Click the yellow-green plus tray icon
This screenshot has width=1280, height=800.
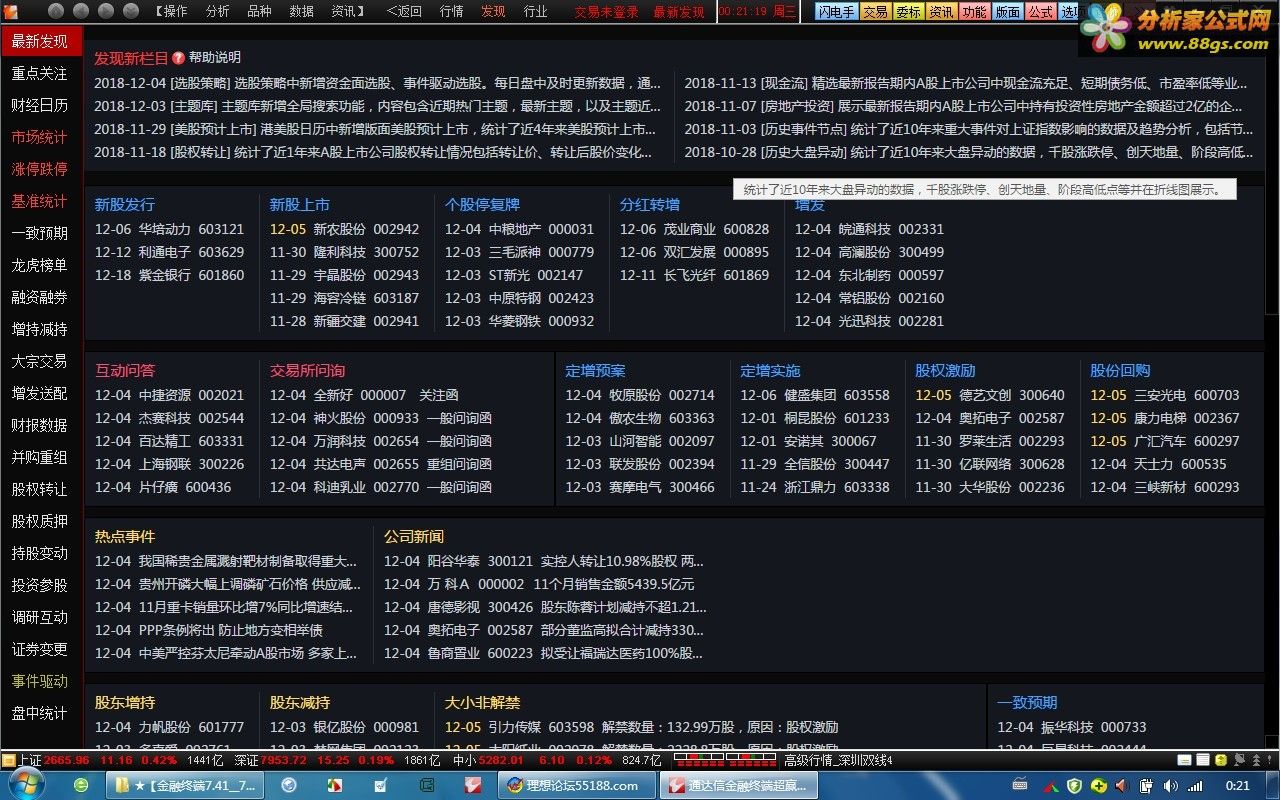tap(1099, 786)
